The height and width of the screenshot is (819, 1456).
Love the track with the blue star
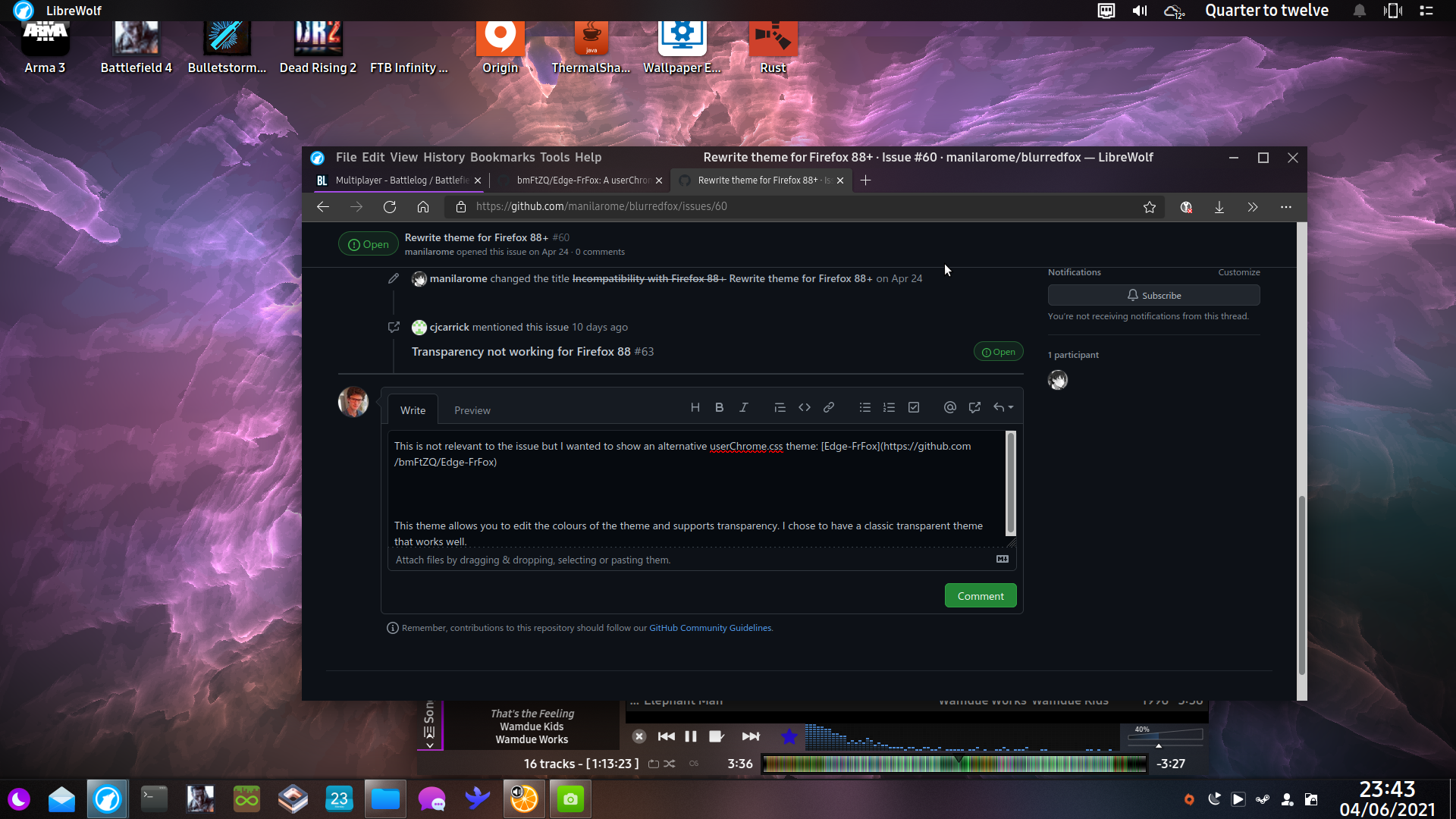(789, 736)
